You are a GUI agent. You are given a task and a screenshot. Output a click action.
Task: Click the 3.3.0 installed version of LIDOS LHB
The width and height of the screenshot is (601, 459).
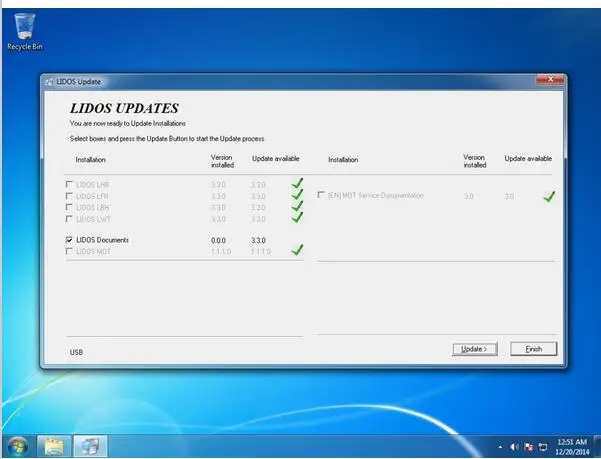[218, 185]
